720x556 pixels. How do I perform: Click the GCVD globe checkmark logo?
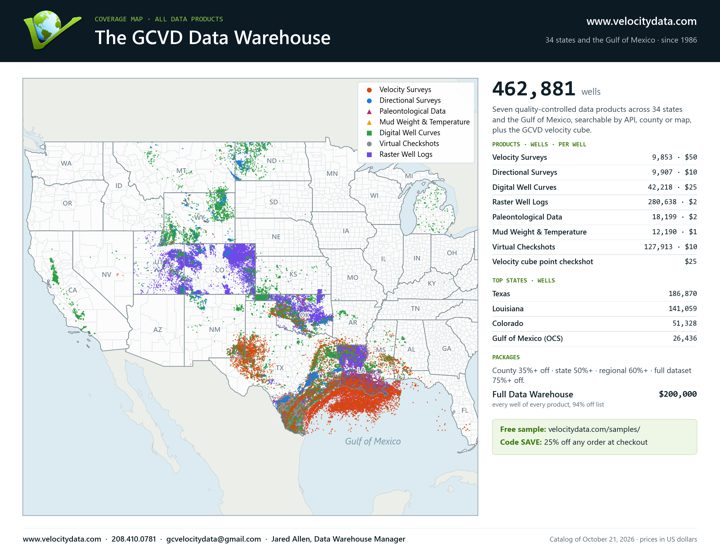click(52, 30)
